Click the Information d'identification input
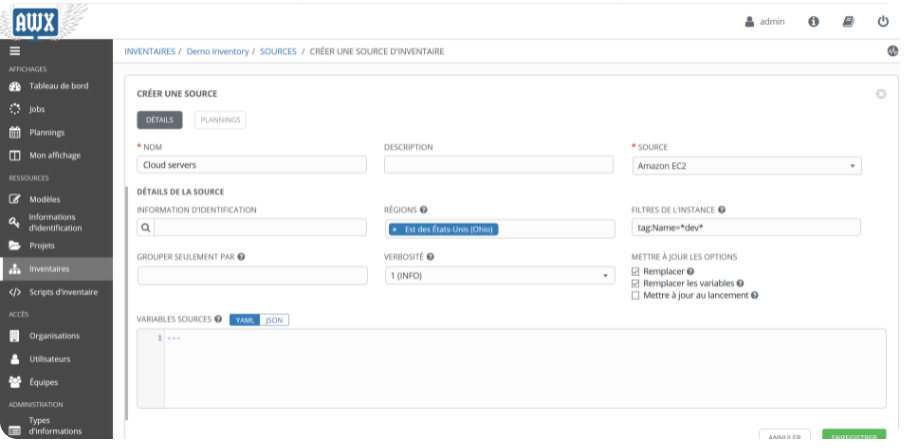Viewport: 908px width, 448px height. pos(261,227)
